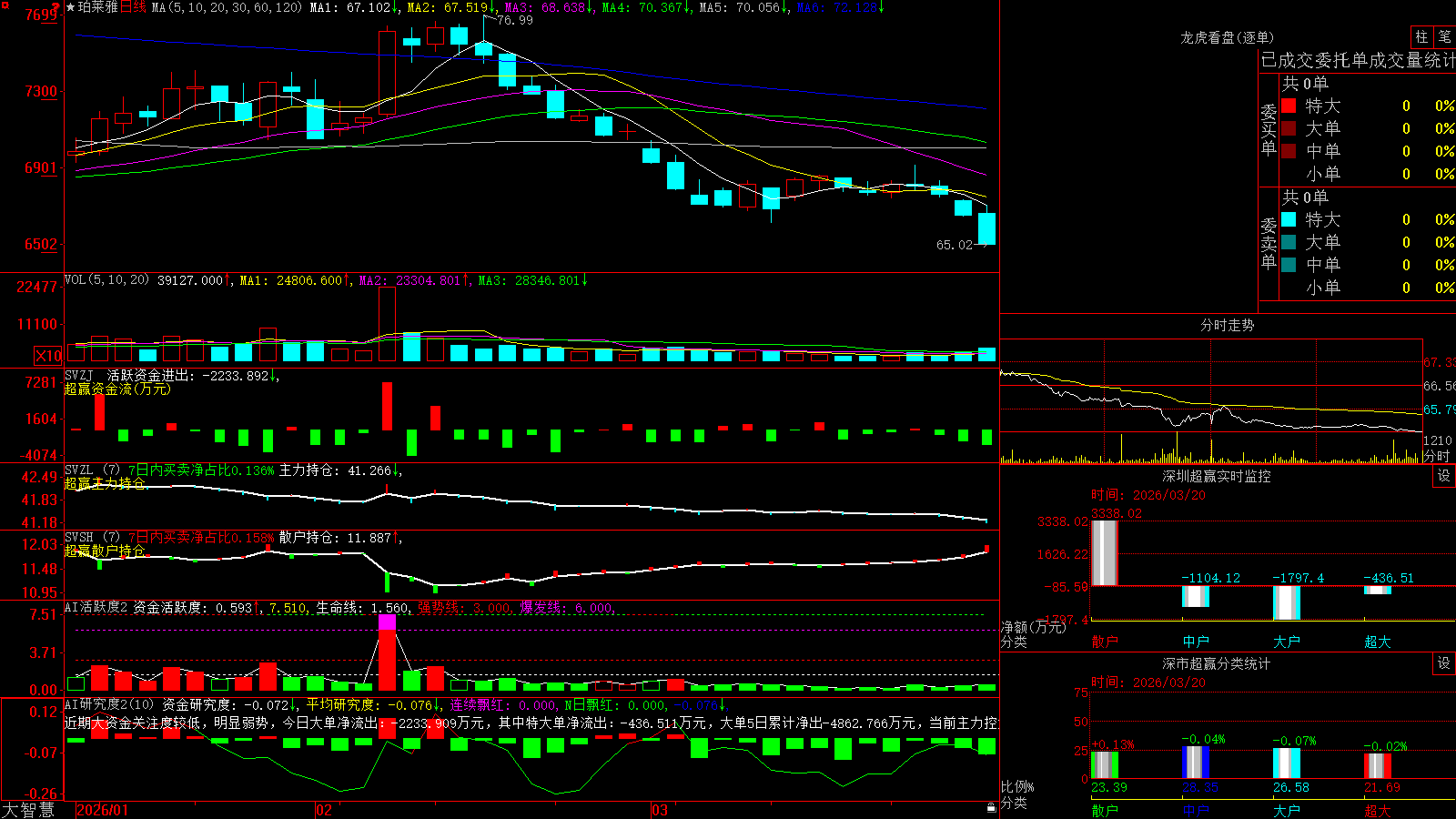Click the 76.99 high price label

[x=515, y=20]
